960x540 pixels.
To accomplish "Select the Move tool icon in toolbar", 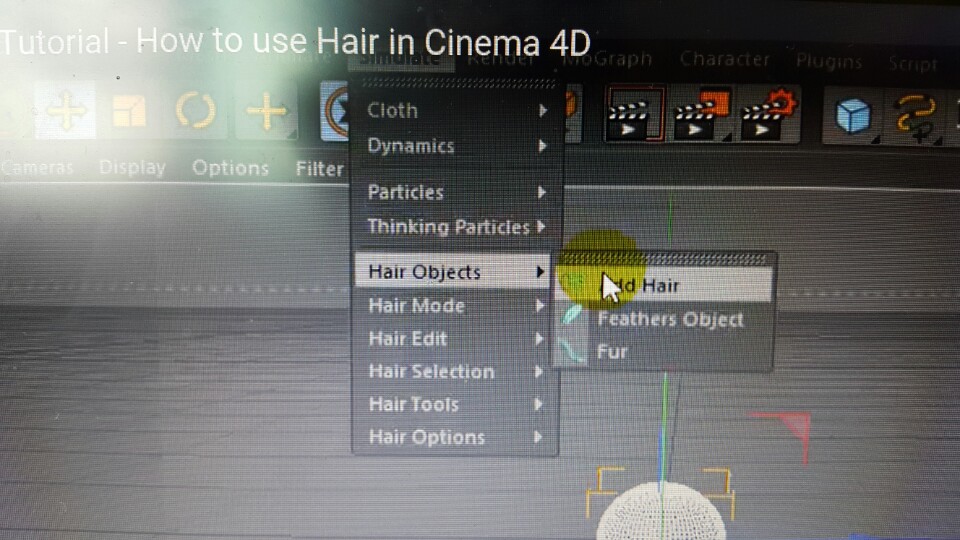I will (65, 111).
